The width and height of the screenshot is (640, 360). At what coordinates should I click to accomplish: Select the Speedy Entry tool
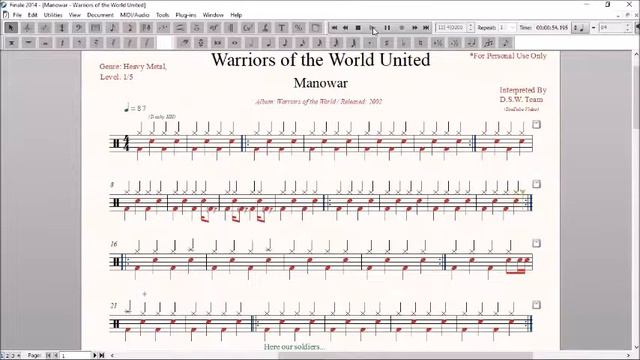[129, 28]
